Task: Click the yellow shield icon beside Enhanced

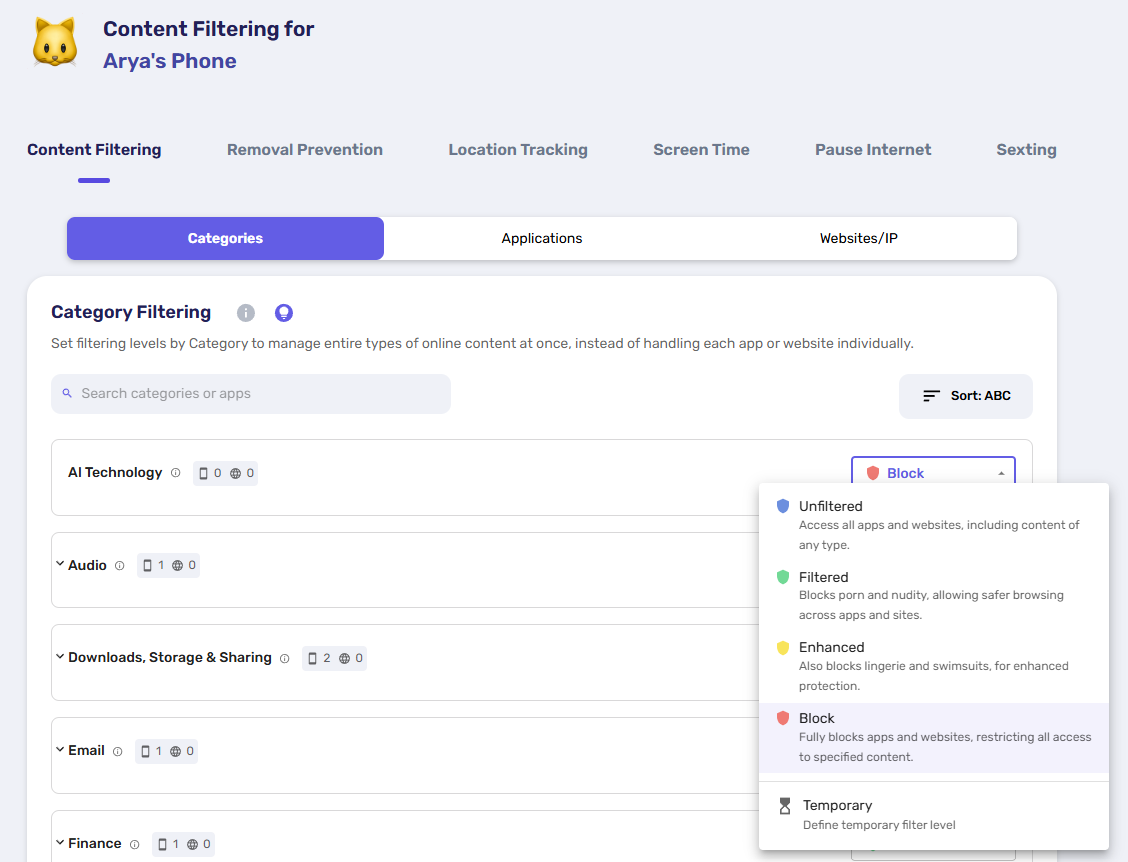Action: coord(783,648)
